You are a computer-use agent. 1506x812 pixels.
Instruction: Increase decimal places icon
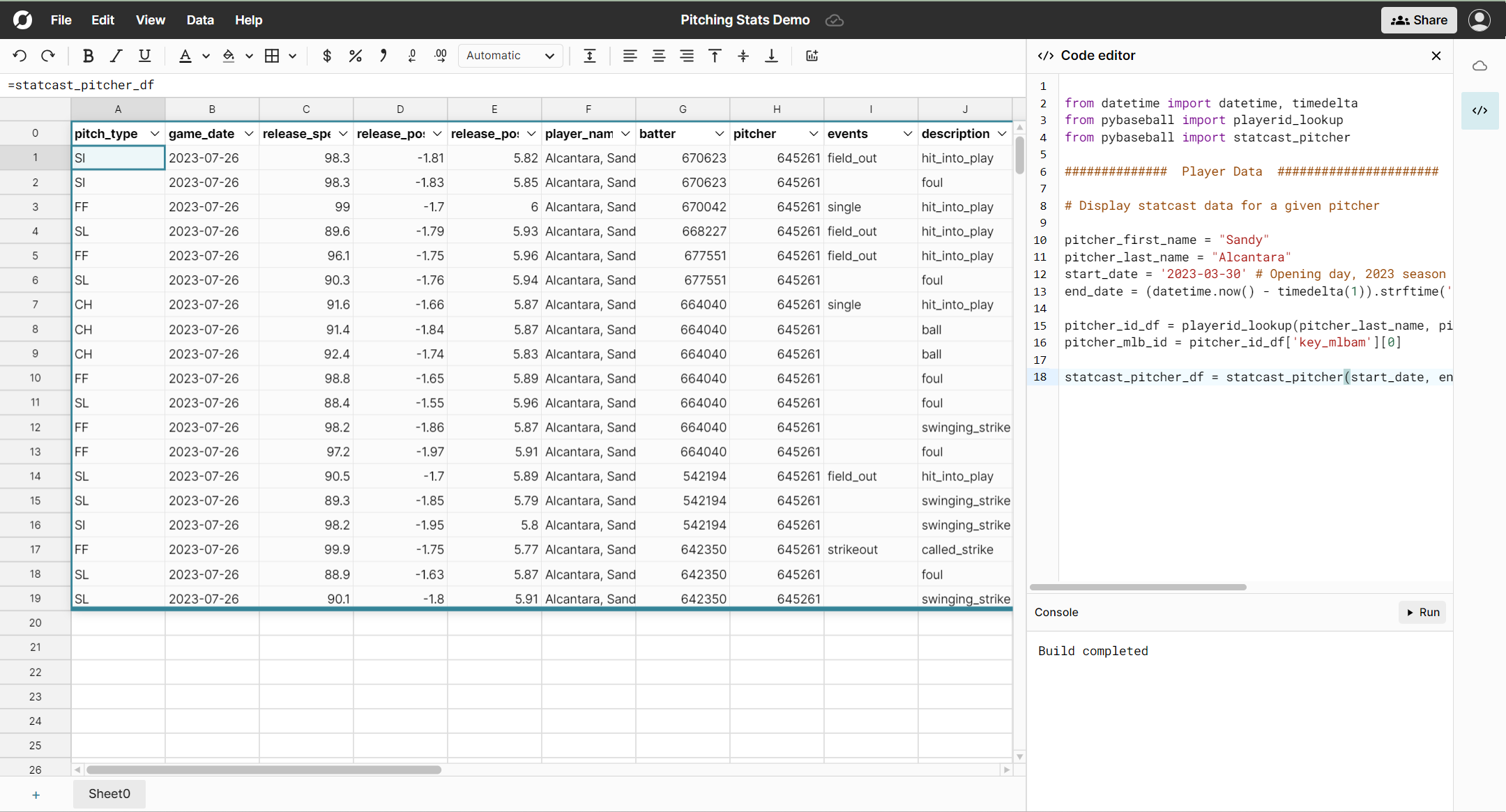tap(440, 56)
